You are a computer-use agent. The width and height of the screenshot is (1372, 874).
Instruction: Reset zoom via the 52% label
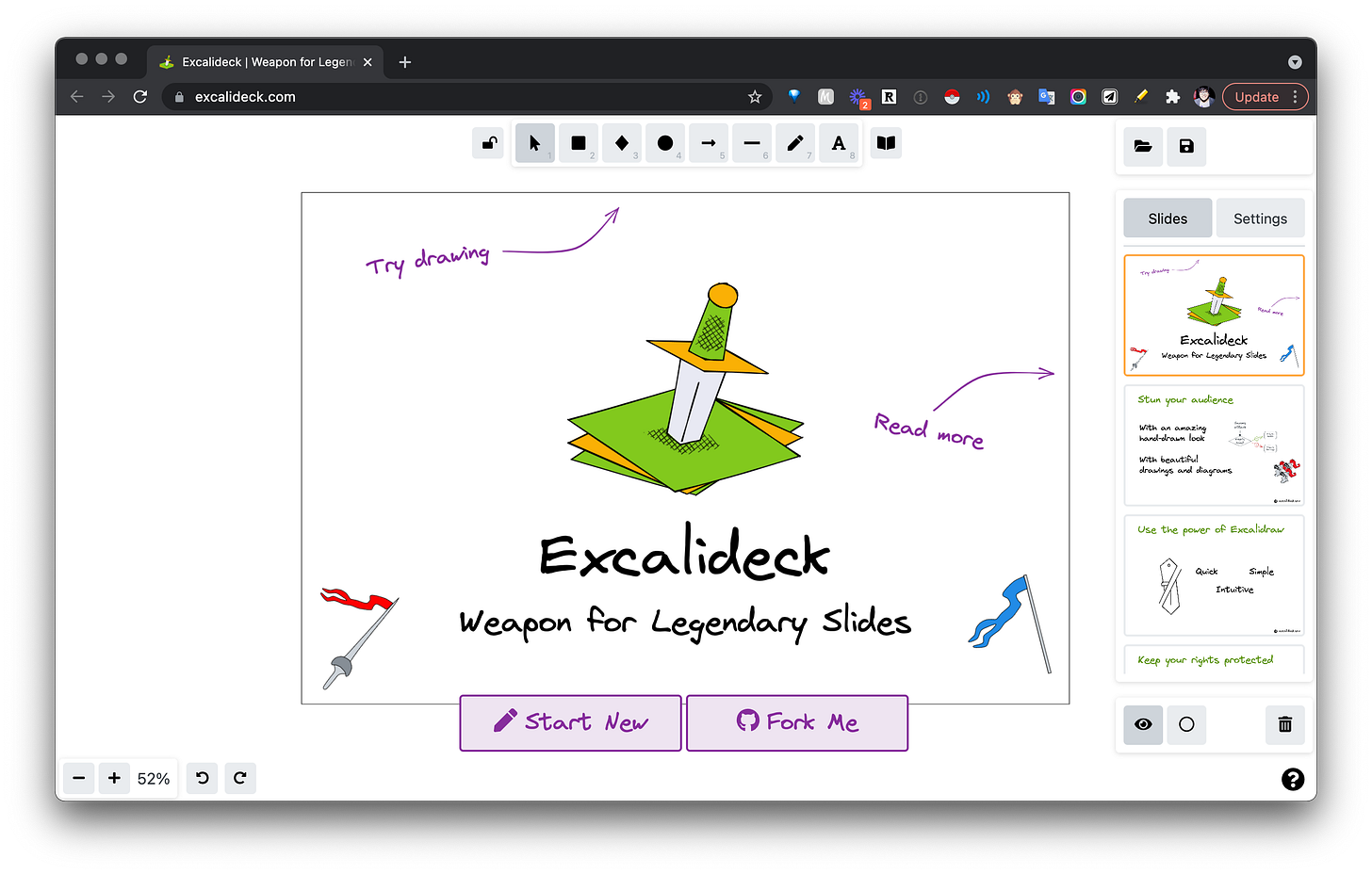click(154, 779)
